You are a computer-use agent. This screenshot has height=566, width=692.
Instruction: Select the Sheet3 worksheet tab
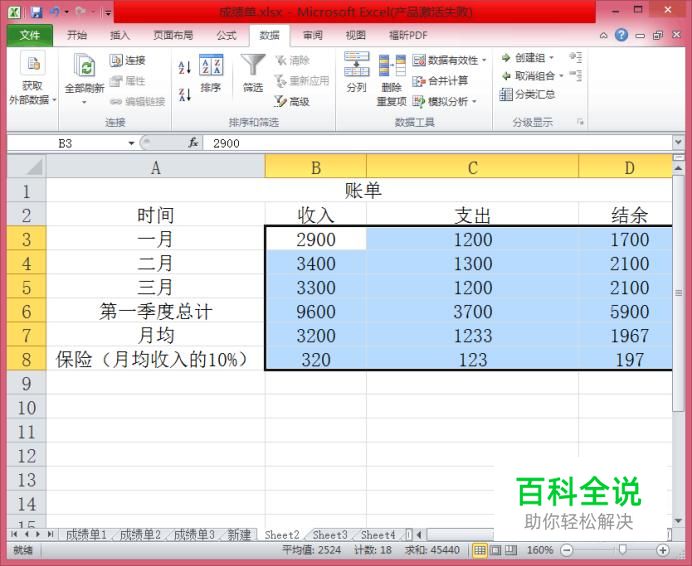[330, 535]
